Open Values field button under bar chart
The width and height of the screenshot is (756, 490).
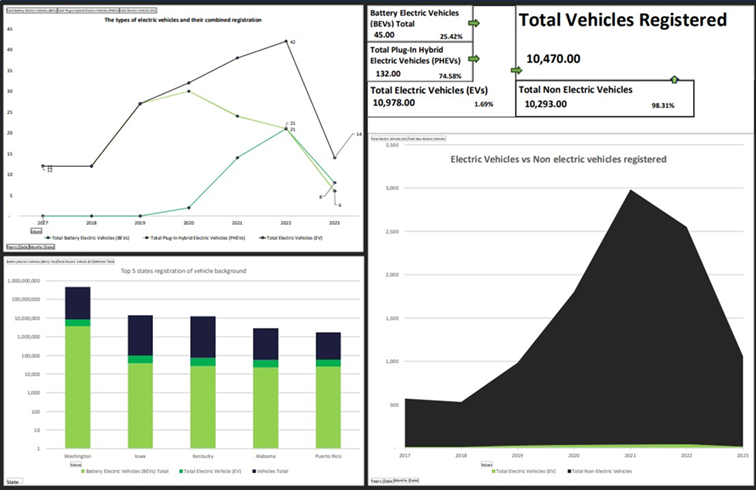[75, 463]
